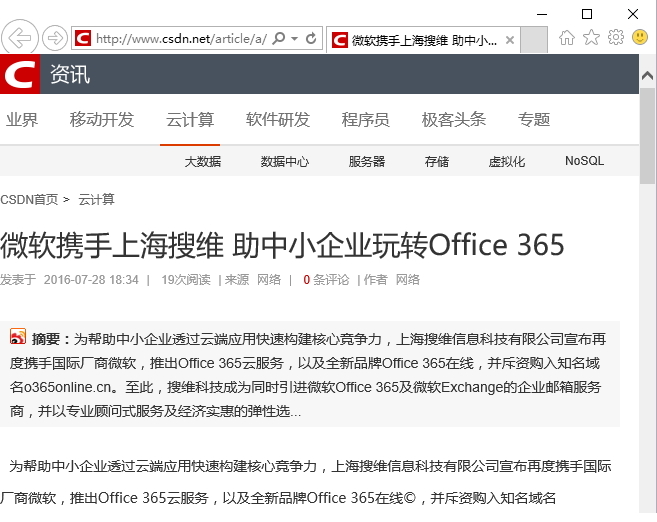Viewport: 657px width, 522px height.
Task: Click 云计算 breadcrumb link
Action: [96, 199]
